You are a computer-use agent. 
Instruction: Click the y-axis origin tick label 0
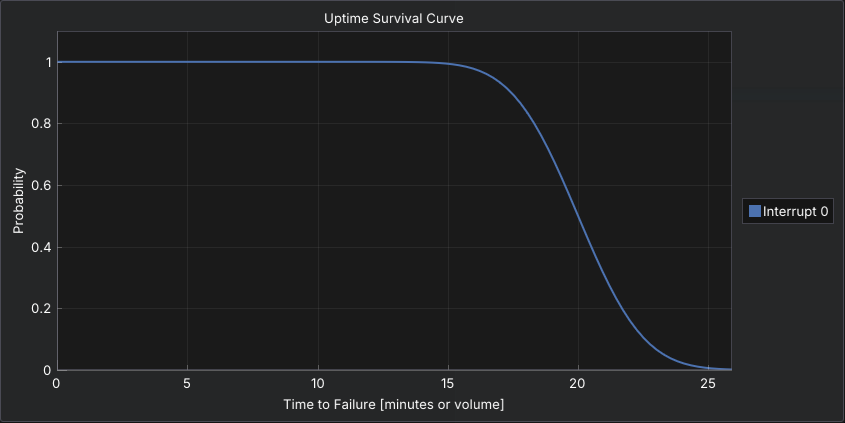click(46, 370)
